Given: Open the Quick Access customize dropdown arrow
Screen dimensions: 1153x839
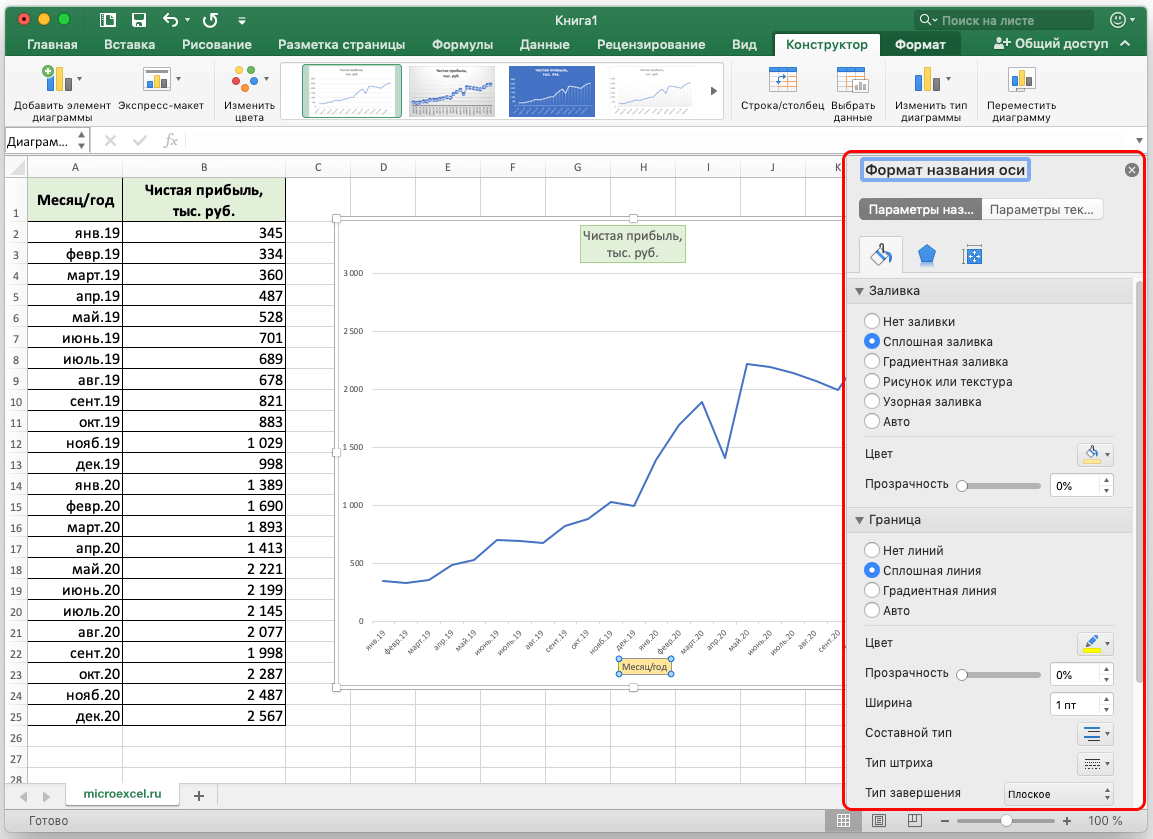Looking at the screenshot, I should [x=242, y=21].
